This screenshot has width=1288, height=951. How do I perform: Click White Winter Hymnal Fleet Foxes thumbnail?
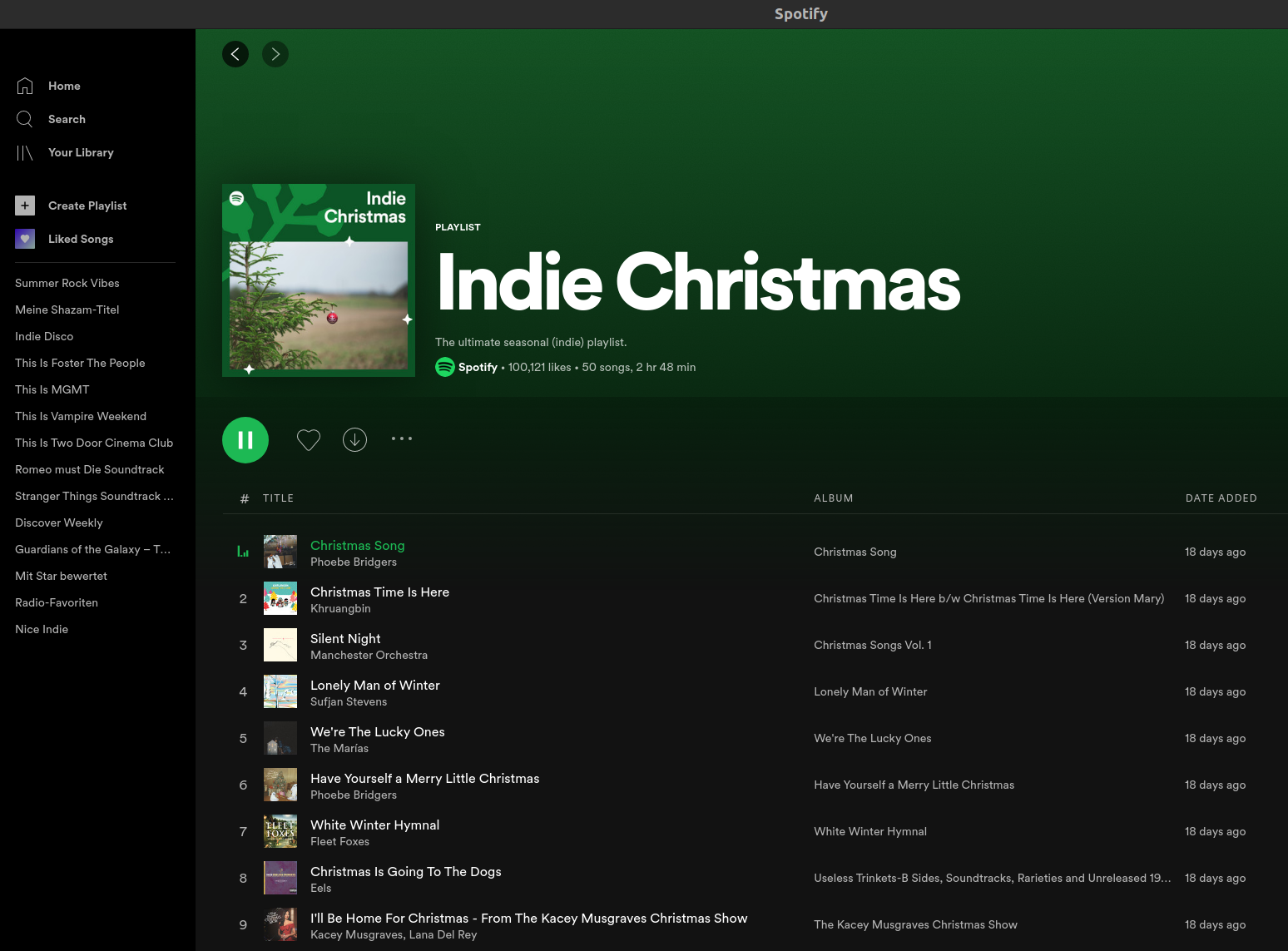tap(280, 831)
